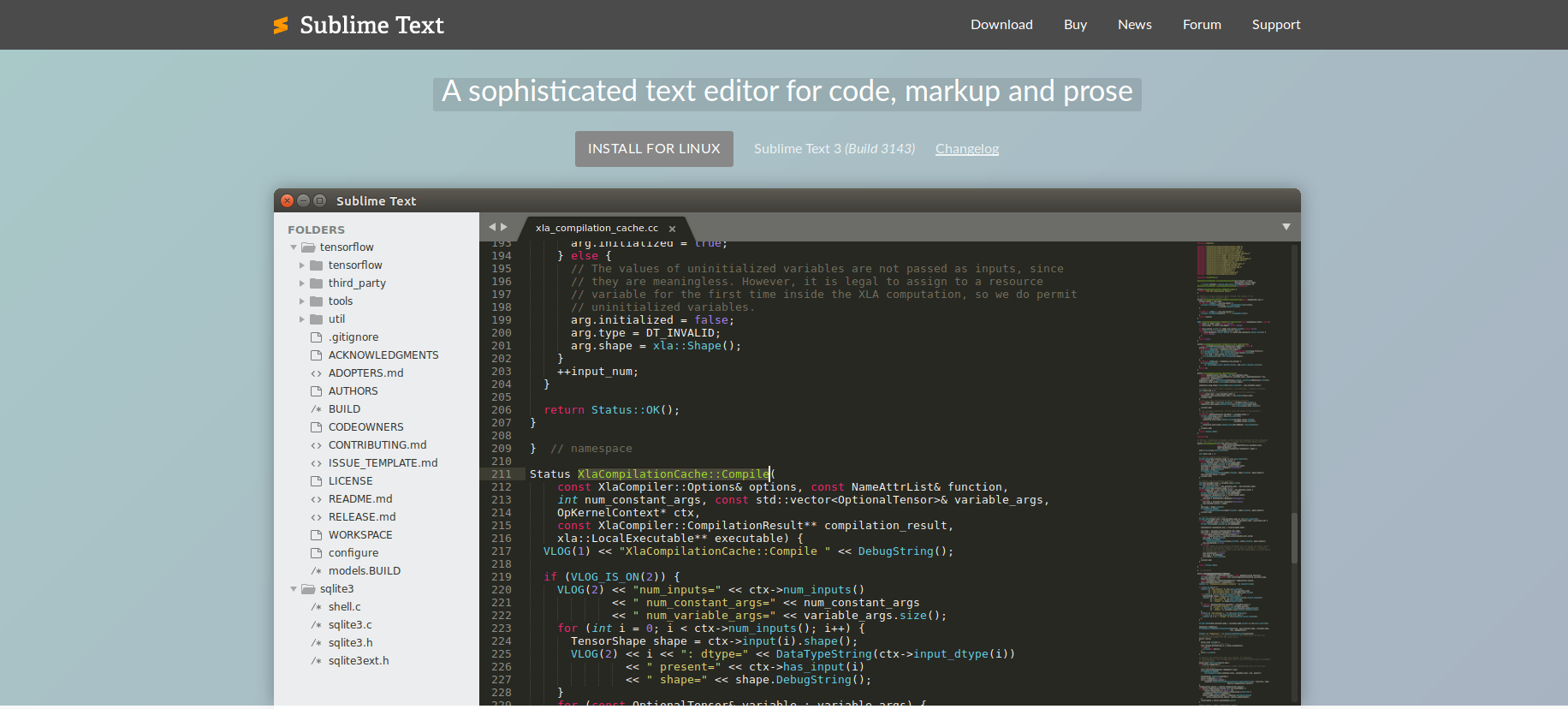Click the AUTHORS file icon
This screenshot has height=709, width=1568.
pos(316,391)
